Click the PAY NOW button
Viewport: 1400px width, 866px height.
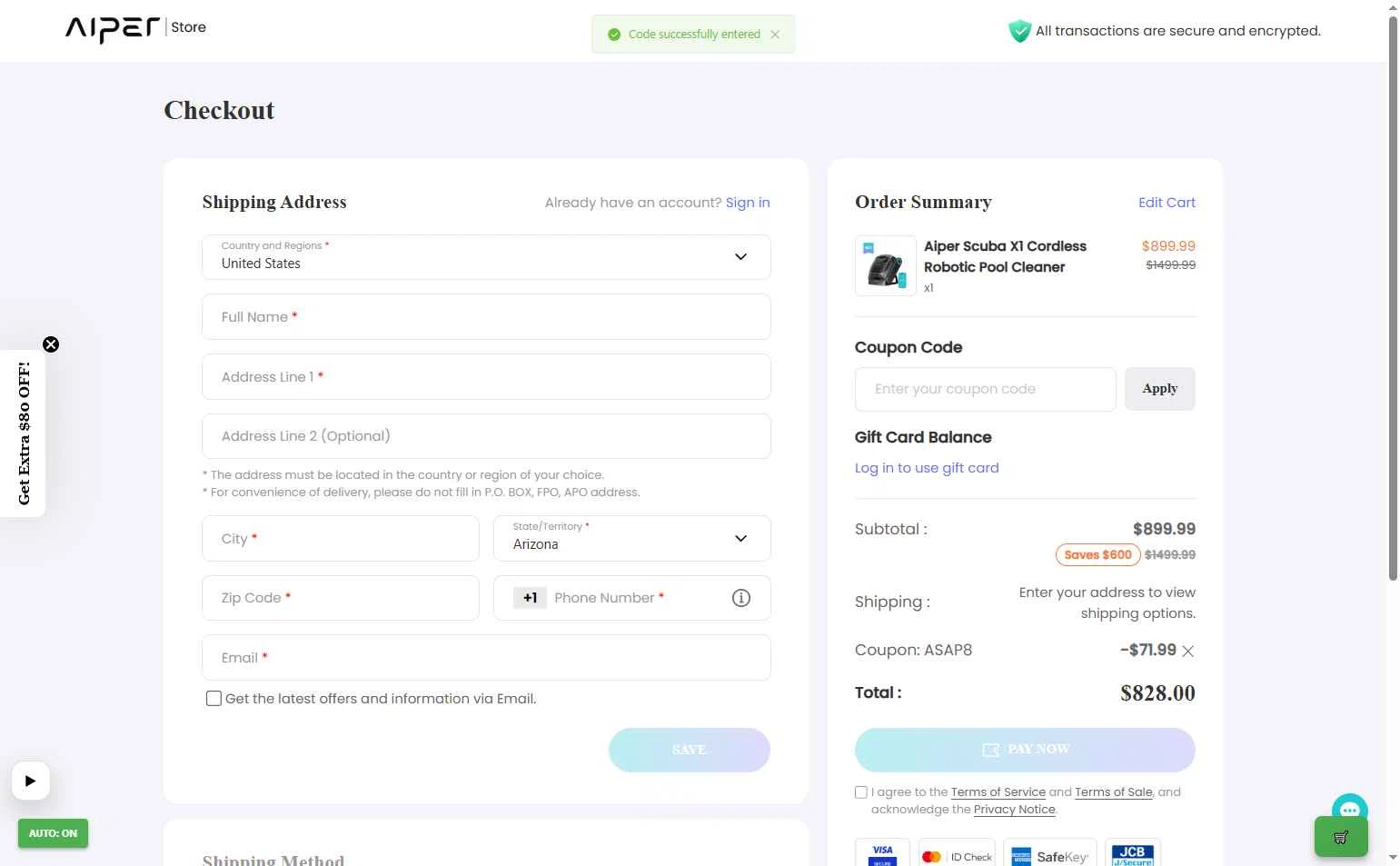1025,750
